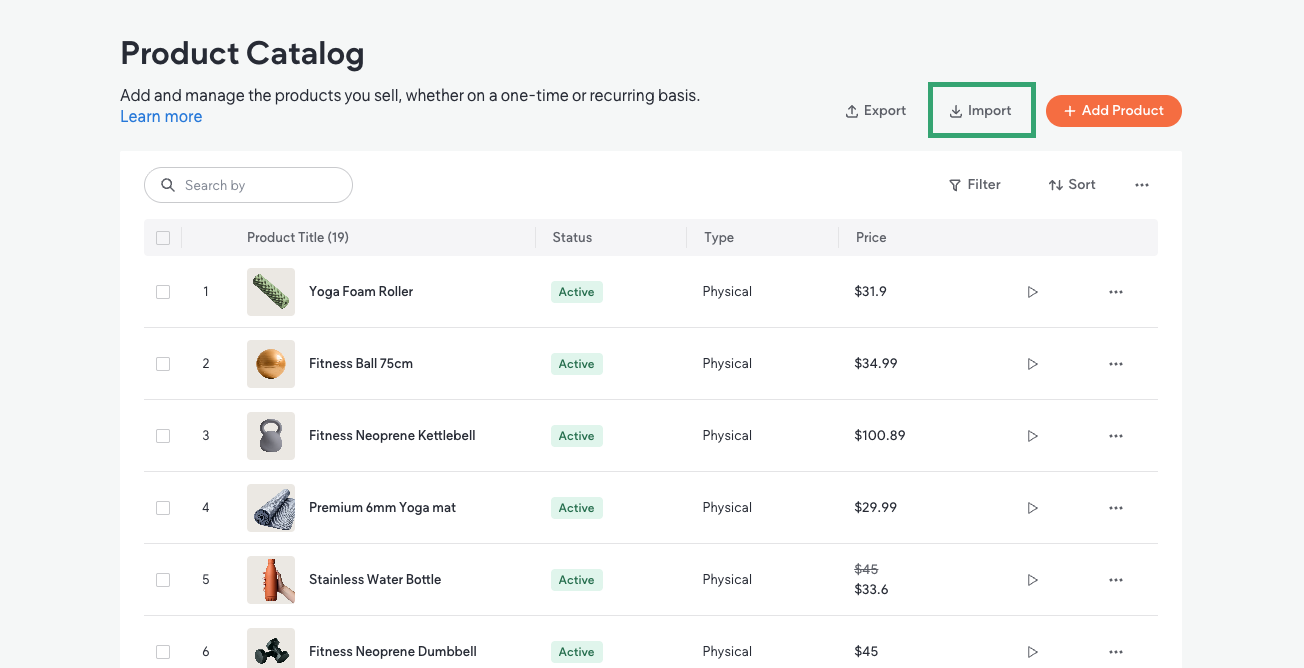The image size is (1304, 668).
Task: Click the Export icon
Action: 852,110
